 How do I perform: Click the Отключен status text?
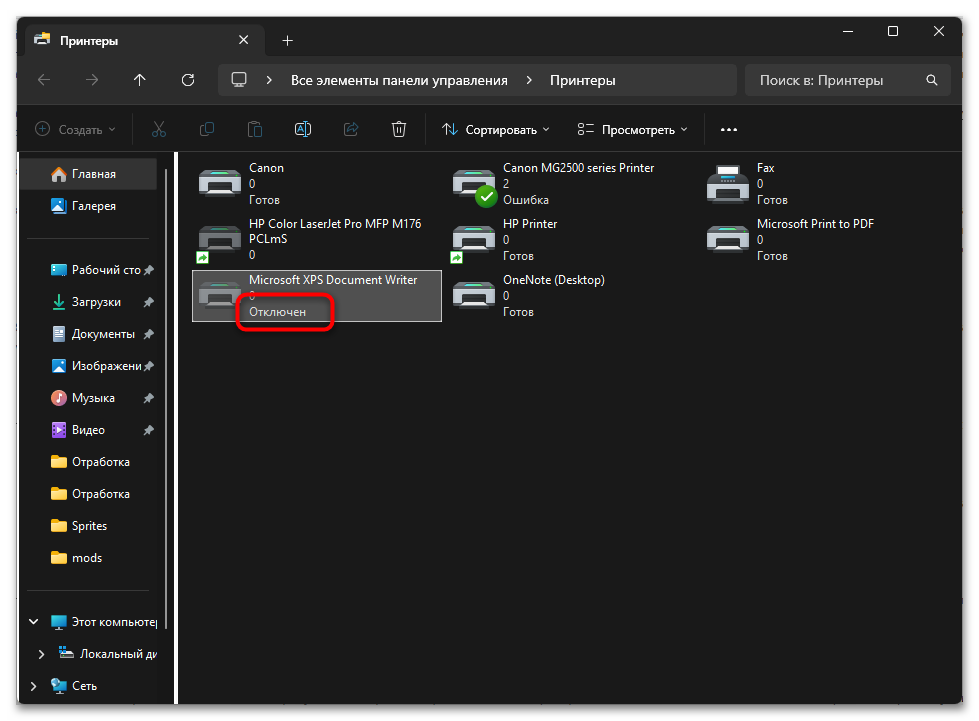coord(277,311)
